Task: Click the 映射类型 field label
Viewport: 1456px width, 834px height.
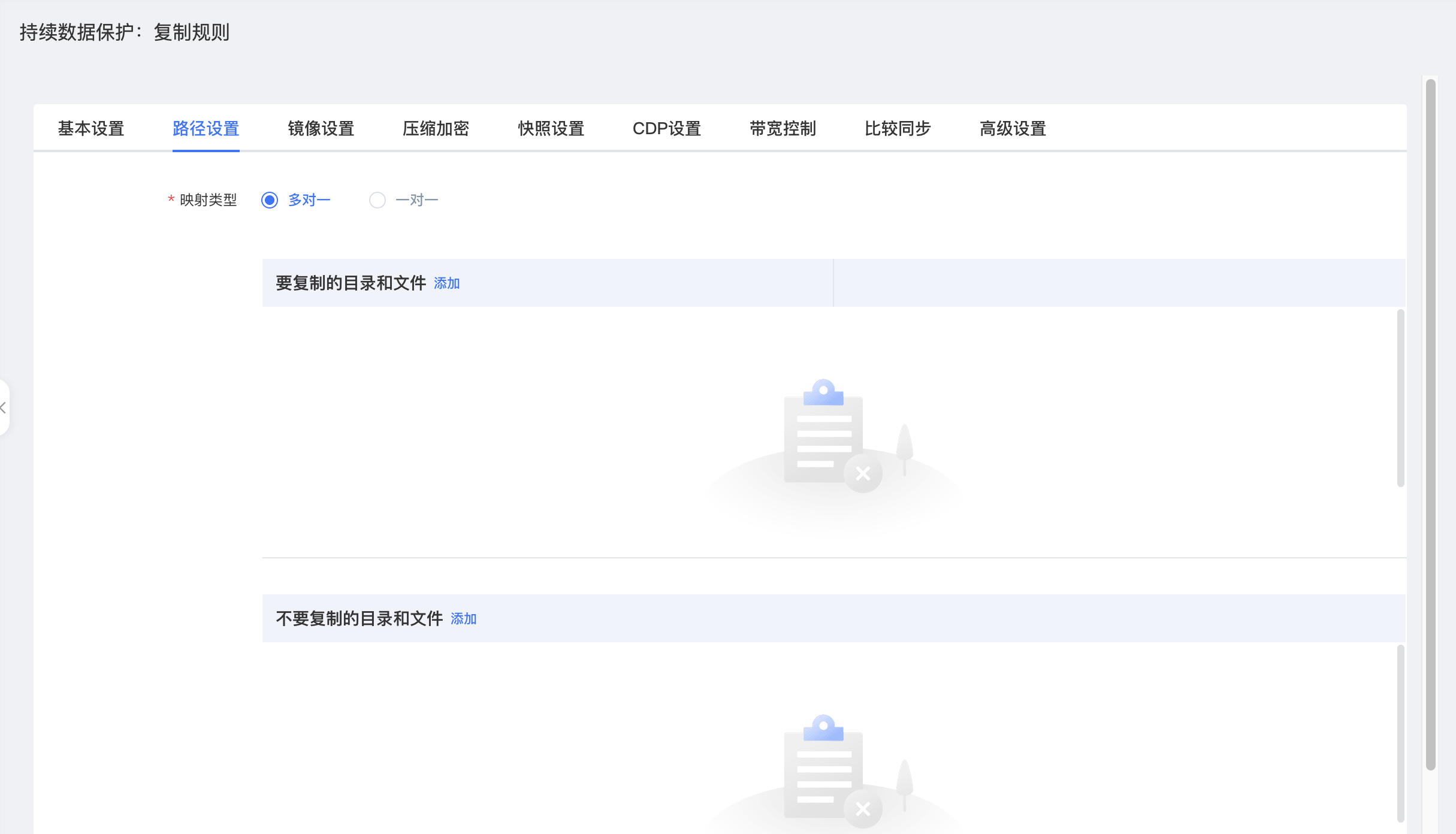Action: tap(209, 200)
